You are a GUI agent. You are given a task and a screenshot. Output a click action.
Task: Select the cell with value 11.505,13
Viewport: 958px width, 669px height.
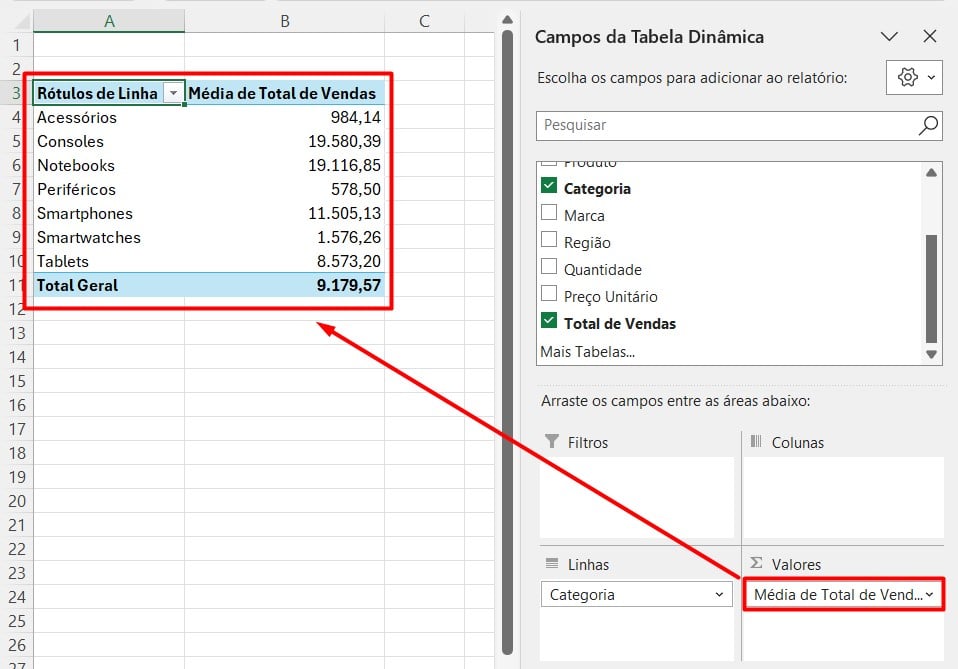pyautogui.click(x=285, y=213)
